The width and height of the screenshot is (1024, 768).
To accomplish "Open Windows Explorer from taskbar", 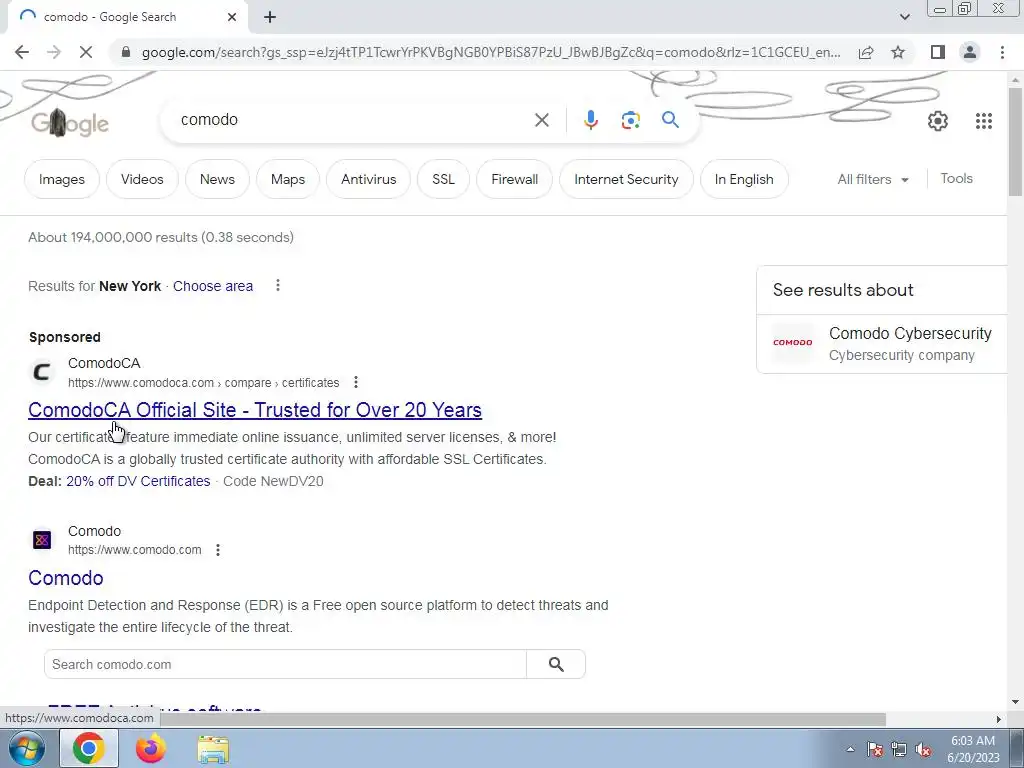I will tap(213, 750).
